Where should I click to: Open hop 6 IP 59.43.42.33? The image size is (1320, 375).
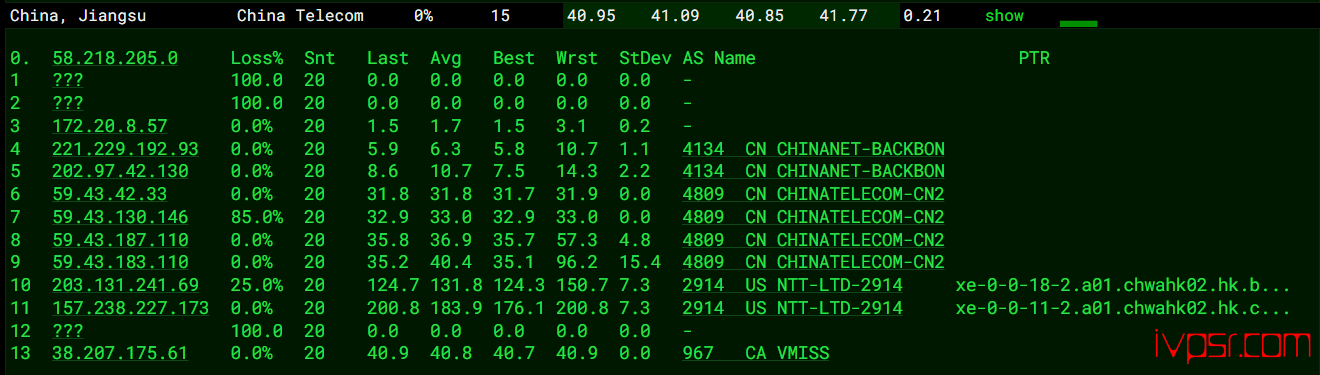(110, 194)
